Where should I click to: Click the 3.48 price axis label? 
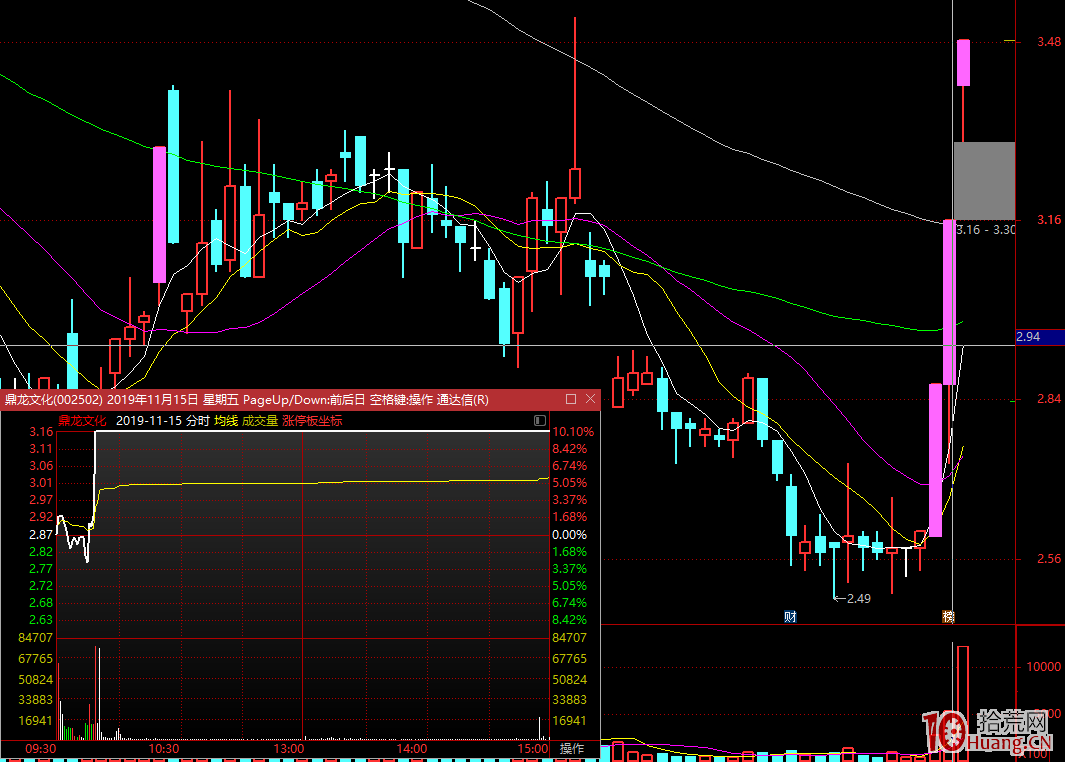1048,42
